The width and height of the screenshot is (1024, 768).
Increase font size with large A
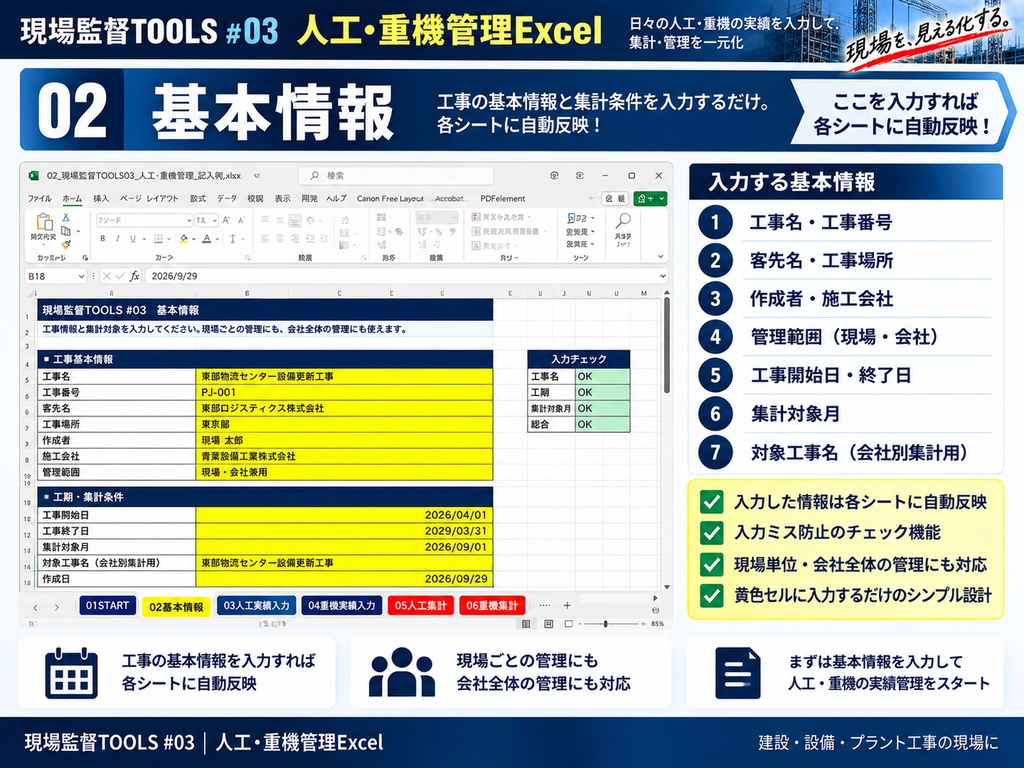pyautogui.click(x=226, y=220)
